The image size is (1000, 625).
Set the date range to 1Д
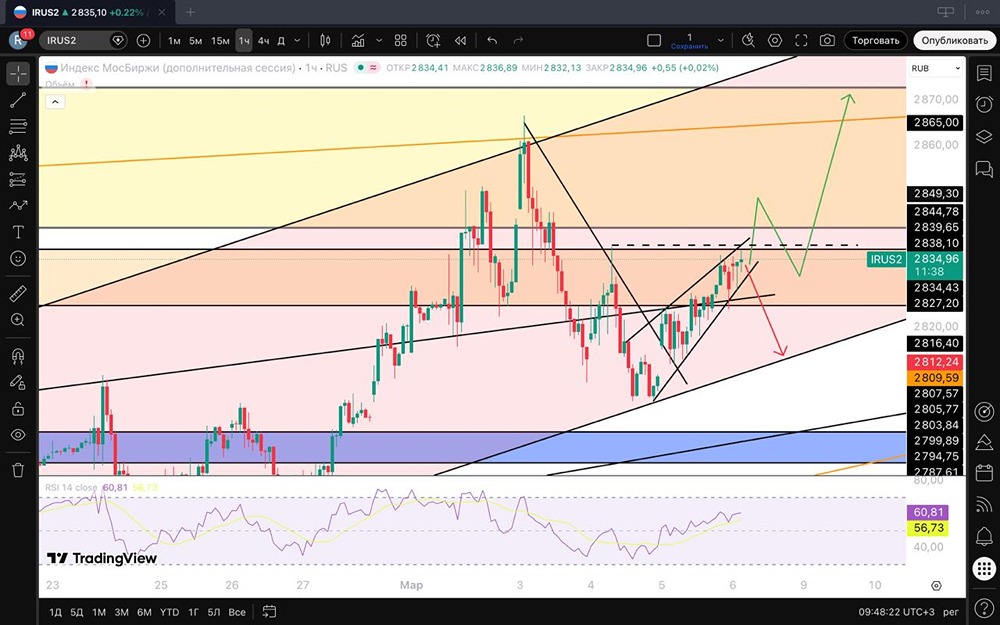55,612
